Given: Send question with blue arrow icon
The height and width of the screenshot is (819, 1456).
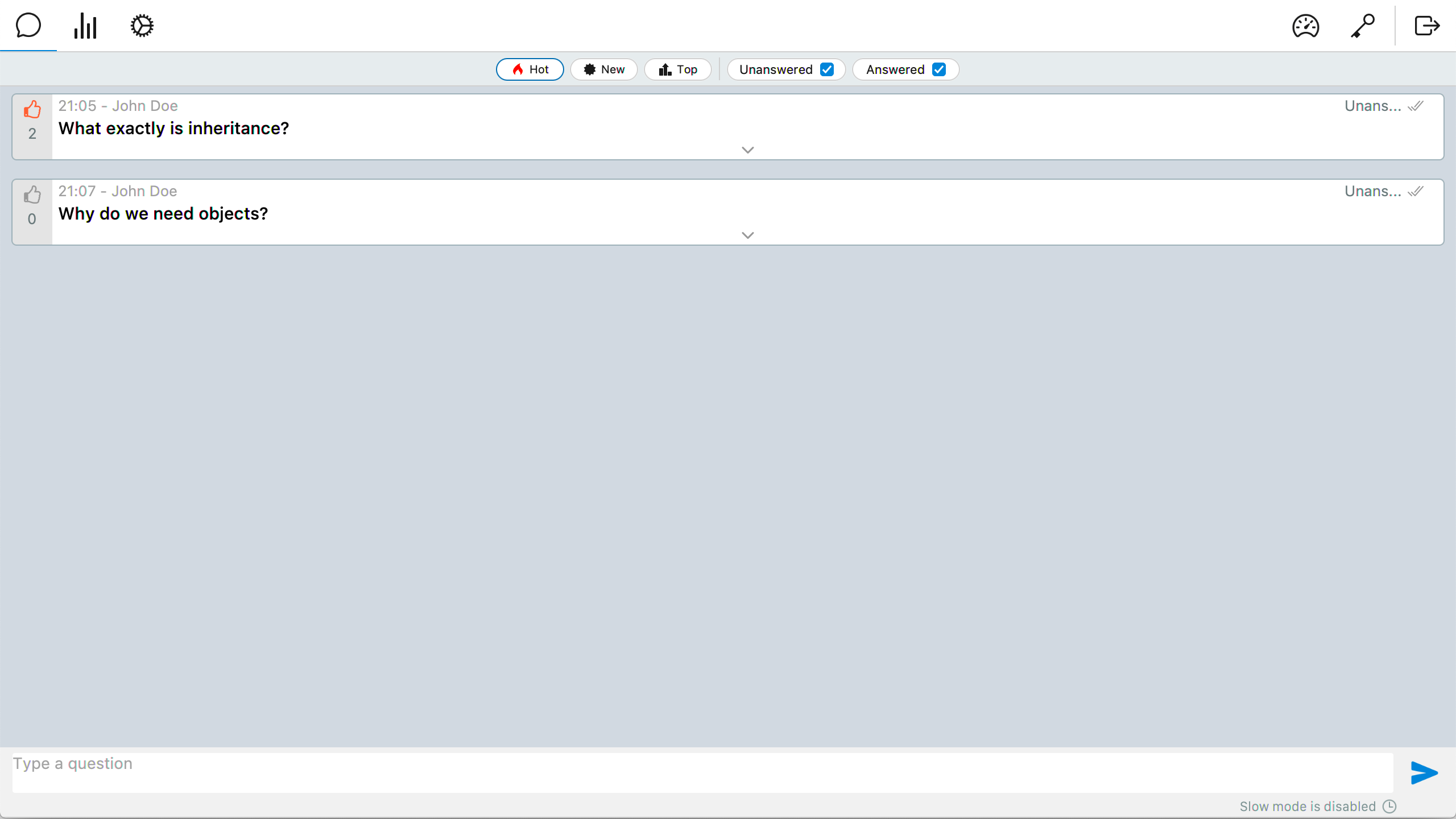Looking at the screenshot, I should tap(1424, 772).
